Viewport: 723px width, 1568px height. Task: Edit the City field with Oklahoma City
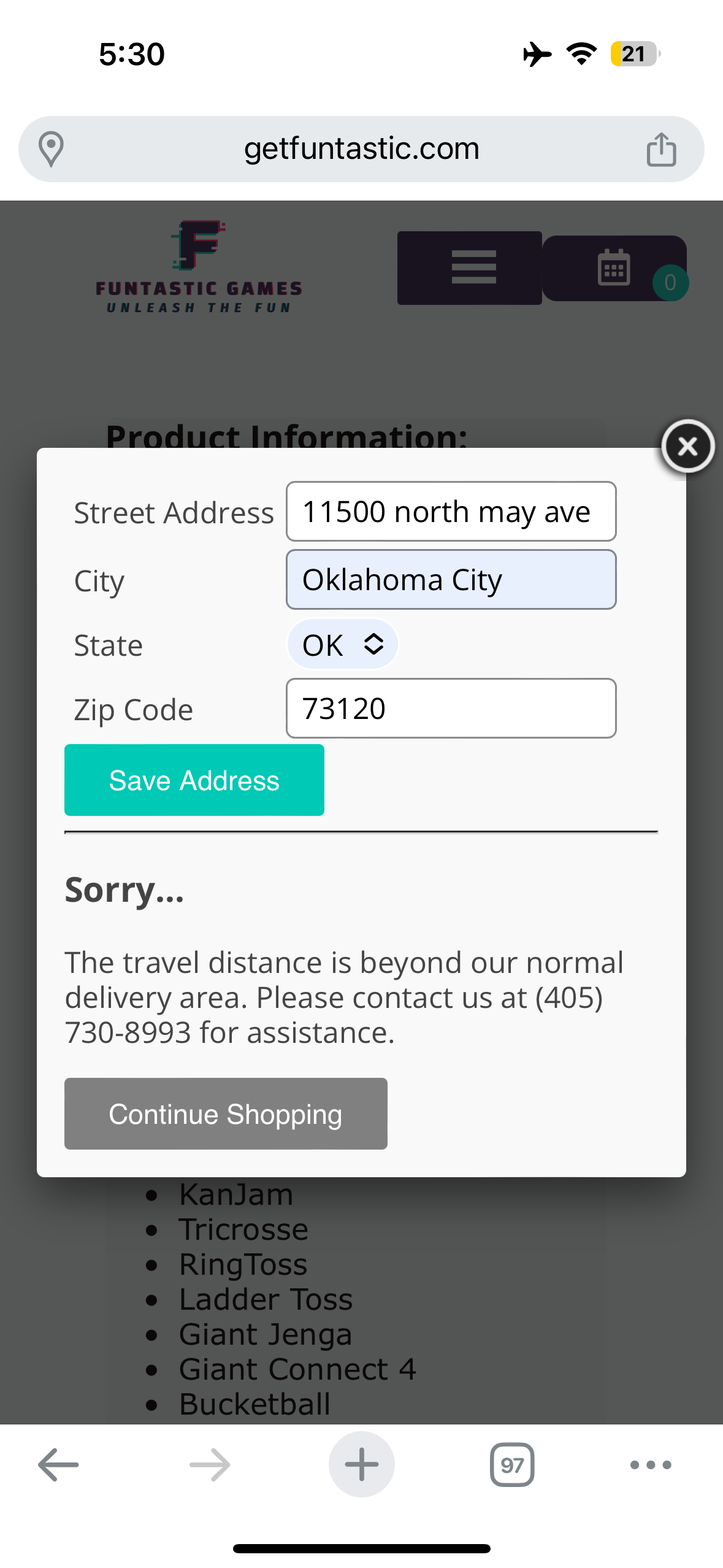(x=451, y=580)
